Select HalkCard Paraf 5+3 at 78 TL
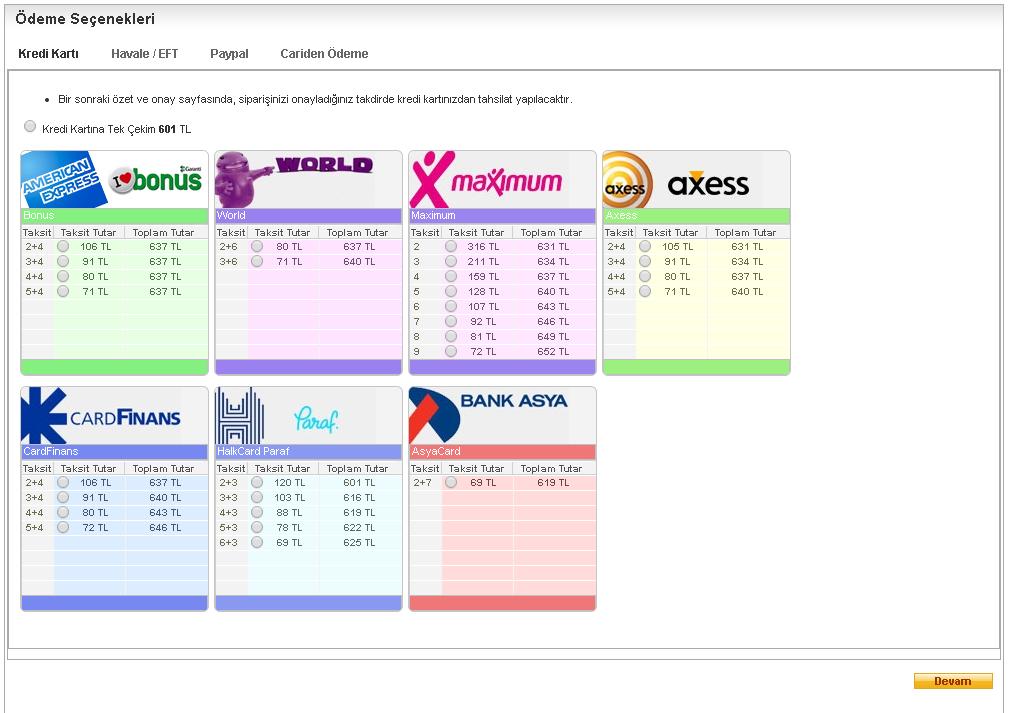The height and width of the screenshot is (713, 1010). (257, 527)
